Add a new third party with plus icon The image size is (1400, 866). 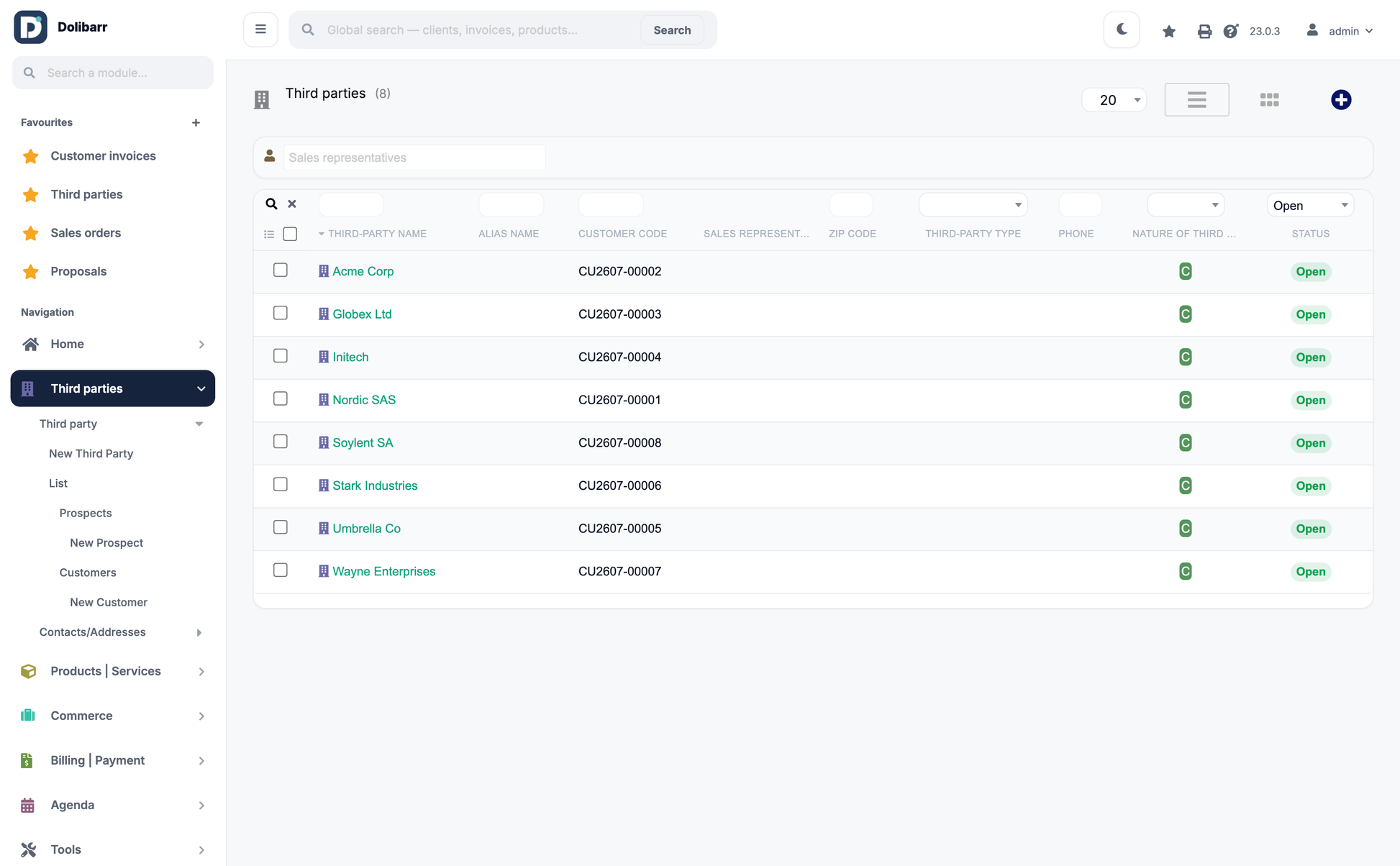pyautogui.click(x=1341, y=100)
